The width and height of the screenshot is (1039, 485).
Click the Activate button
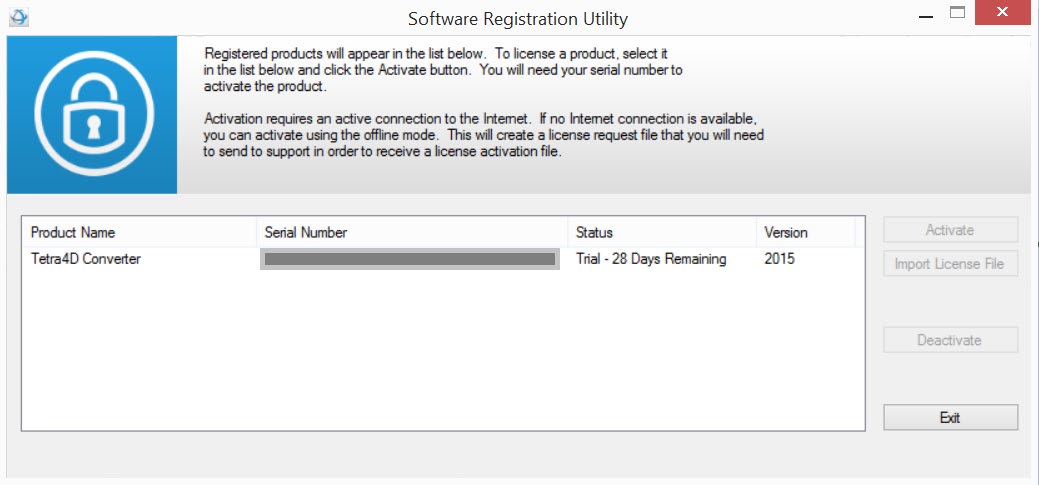pyautogui.click(x=950, y=230)
